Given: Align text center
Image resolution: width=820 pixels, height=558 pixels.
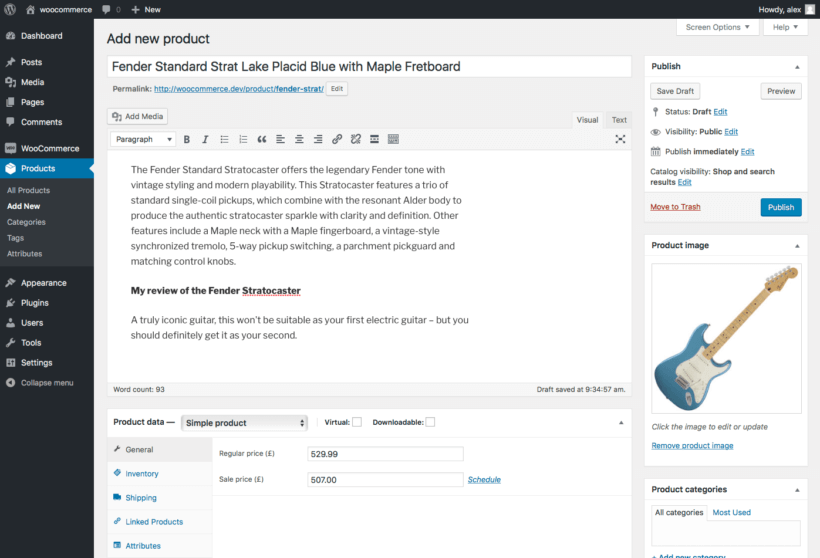Looking at the screenshot, I should 299,139.
